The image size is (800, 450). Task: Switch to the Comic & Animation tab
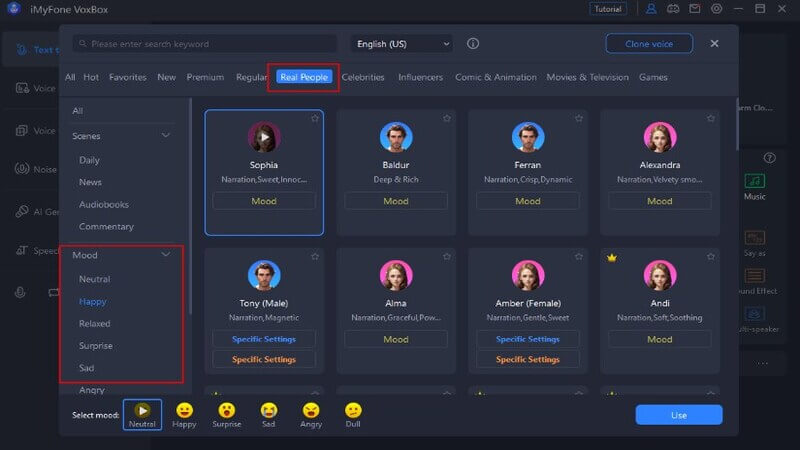[496, 77]
